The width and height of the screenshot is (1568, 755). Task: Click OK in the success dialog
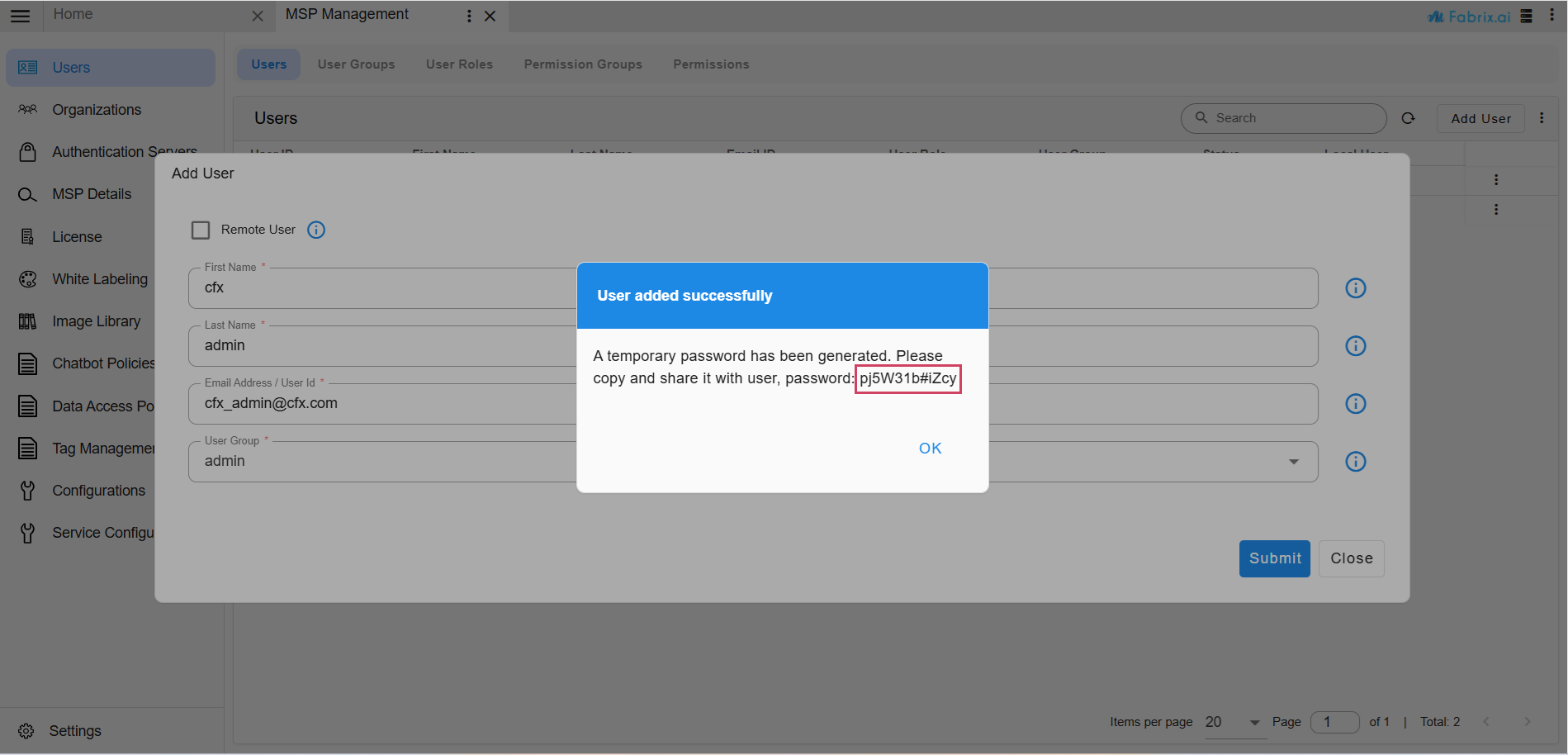931,449
